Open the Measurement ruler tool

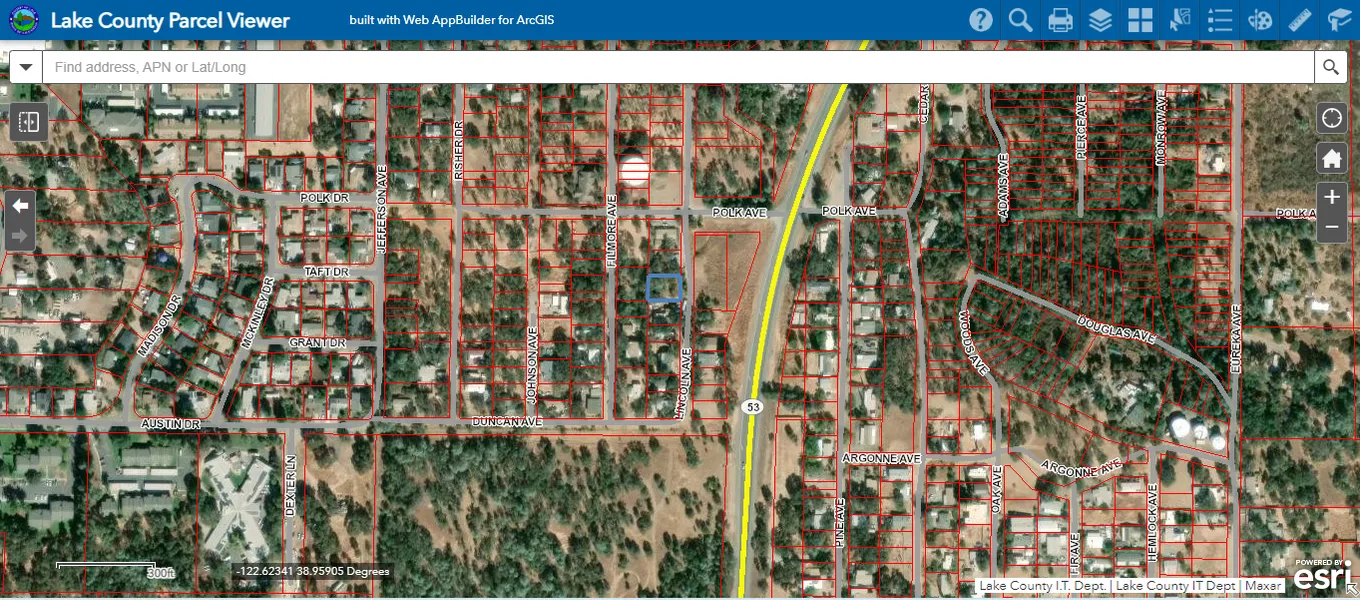[x=1300, y=20]
